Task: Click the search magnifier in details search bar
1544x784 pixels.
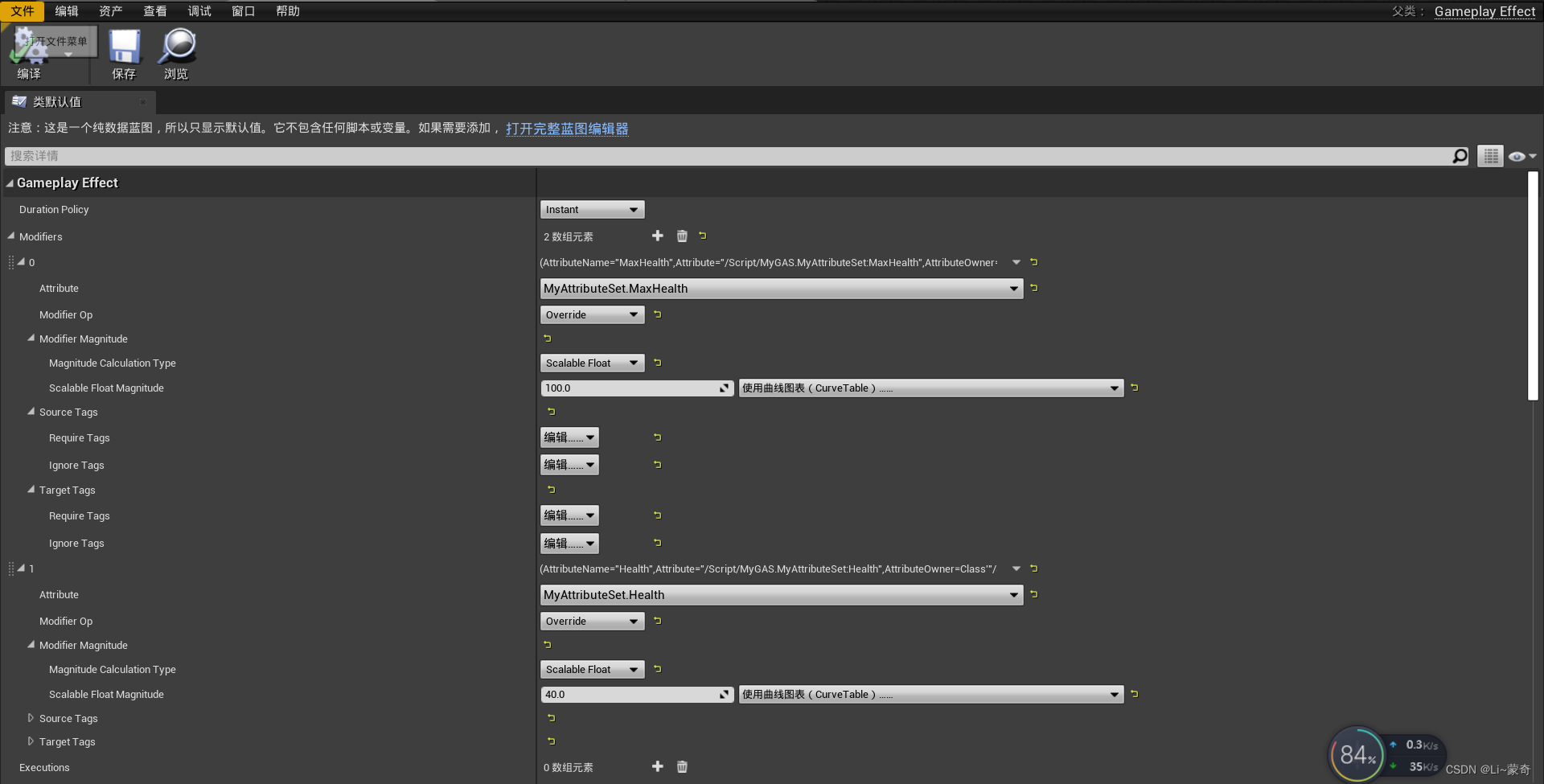Action: [x=1460, y=156]
